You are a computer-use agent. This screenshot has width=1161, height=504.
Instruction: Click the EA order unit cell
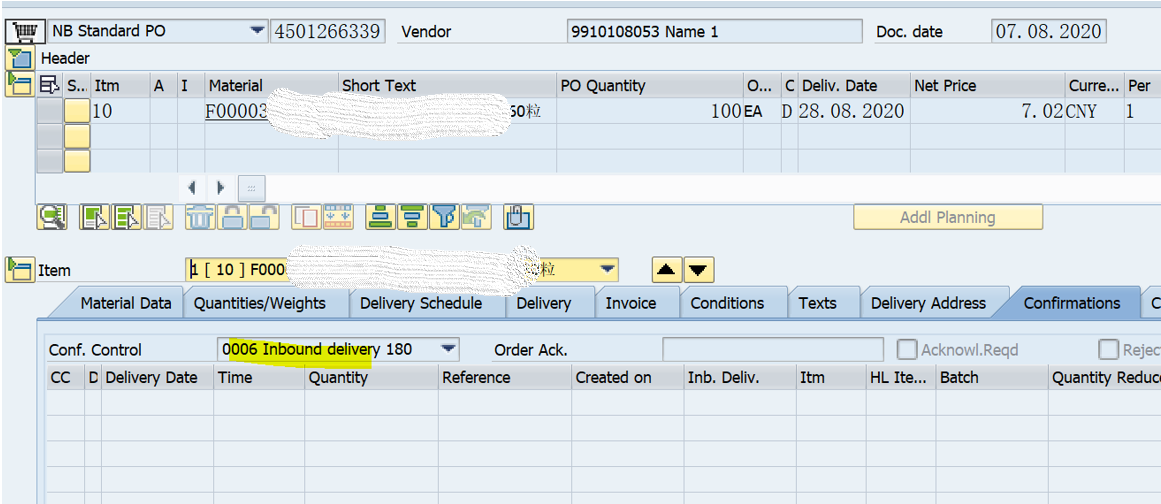pyautogui.click(x=761, y=111)
